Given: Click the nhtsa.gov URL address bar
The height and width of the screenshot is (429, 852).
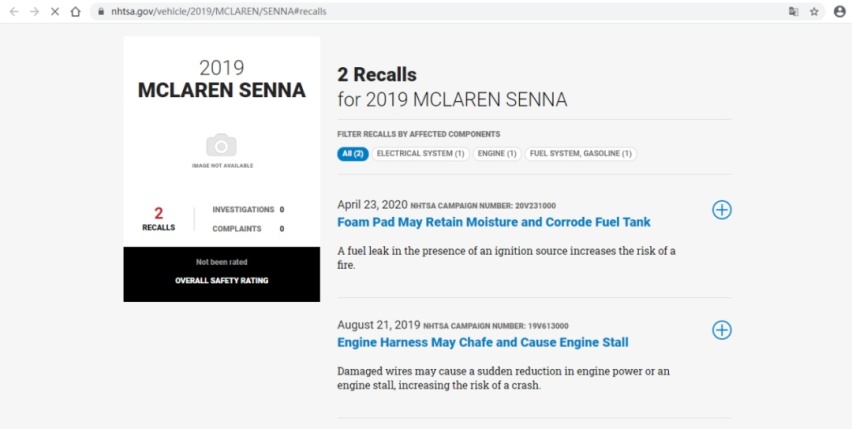Looking at the screenshot, I should pyautogui.click(x=435, y=11).
